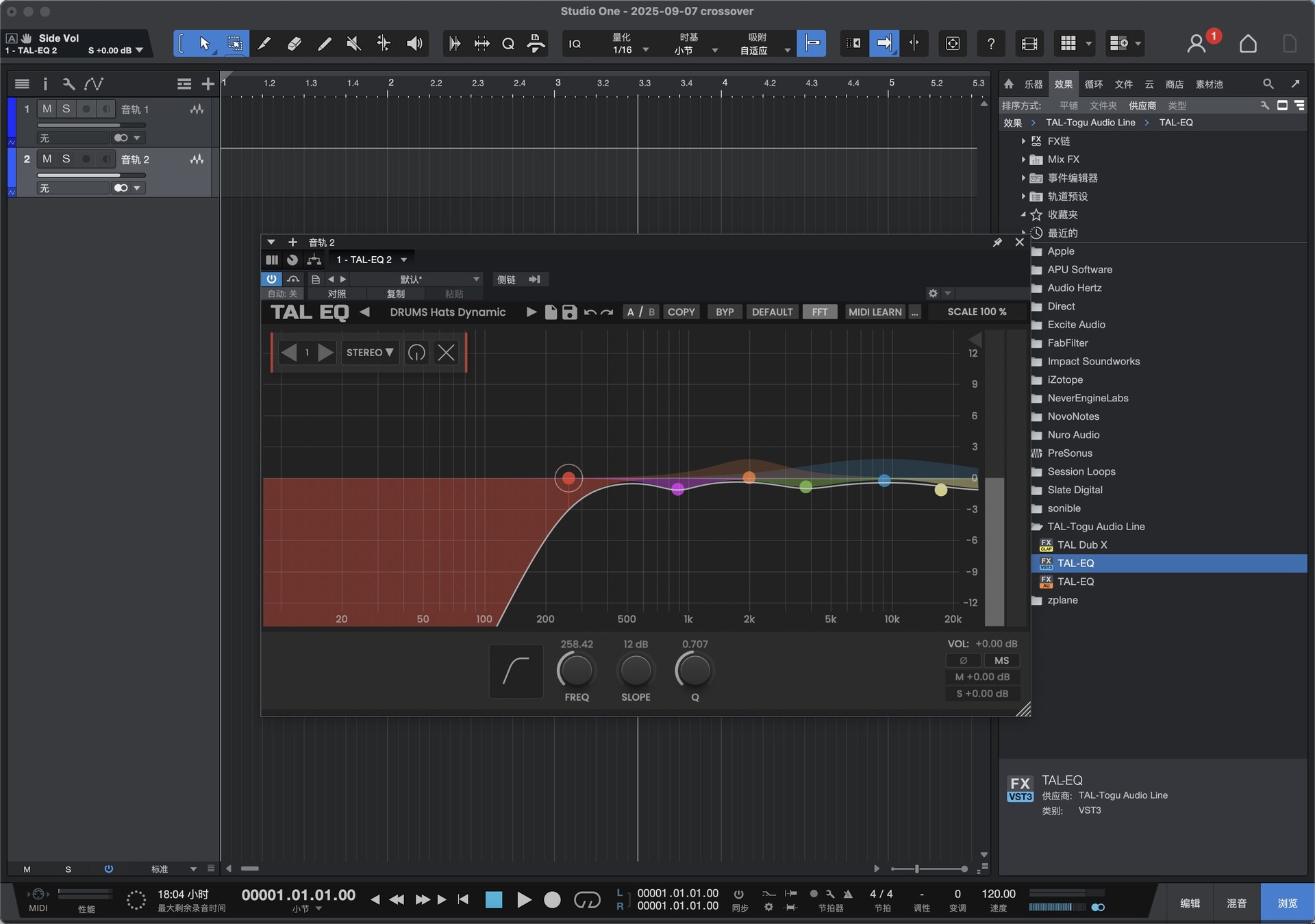Switch to the 商店 browser tab
The height and width of the screenshot is (924, 1315).
tap(1174, 84)
